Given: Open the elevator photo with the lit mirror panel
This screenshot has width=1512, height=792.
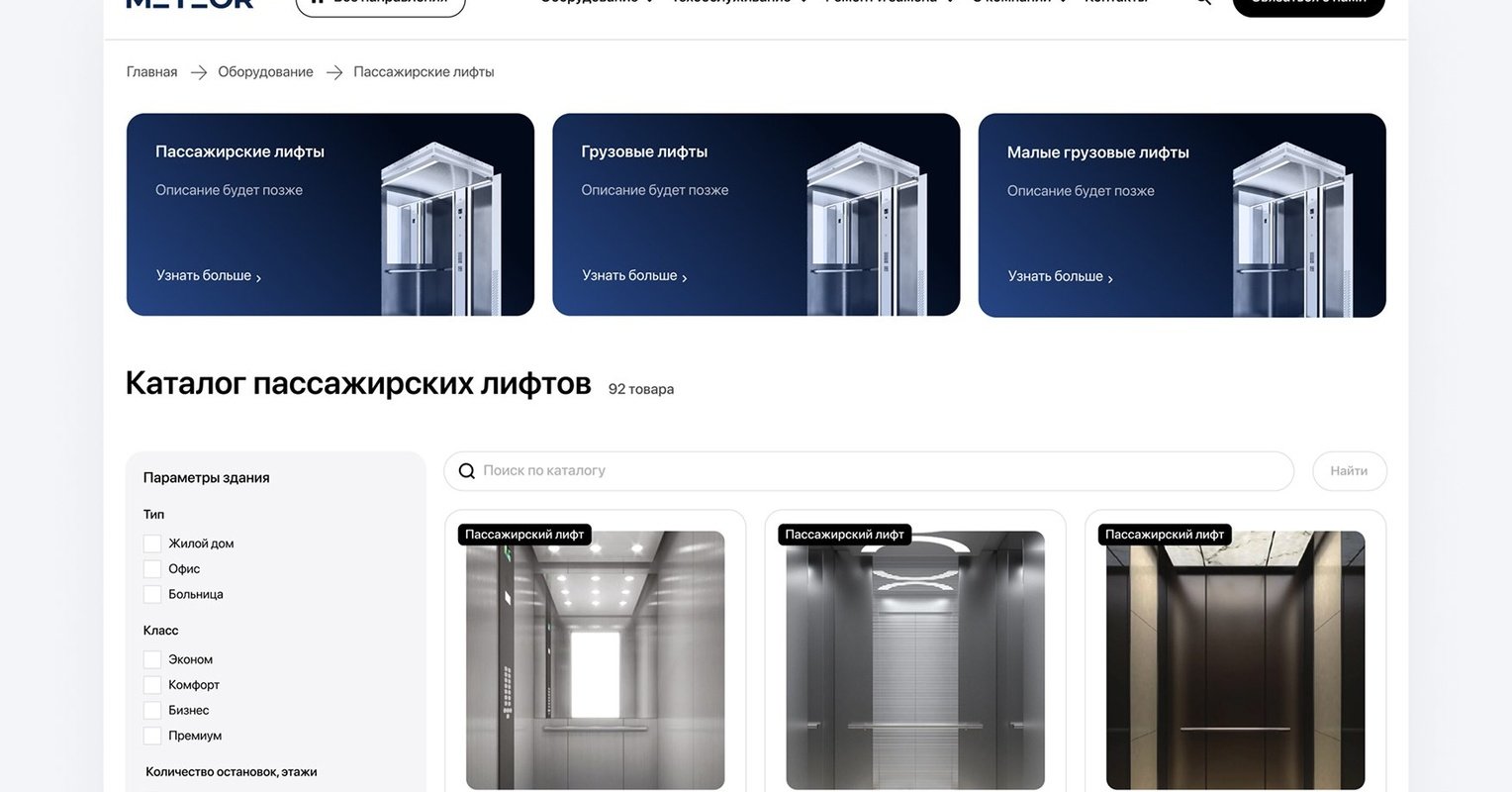Looking at the screenshot, I should [596, 660].
